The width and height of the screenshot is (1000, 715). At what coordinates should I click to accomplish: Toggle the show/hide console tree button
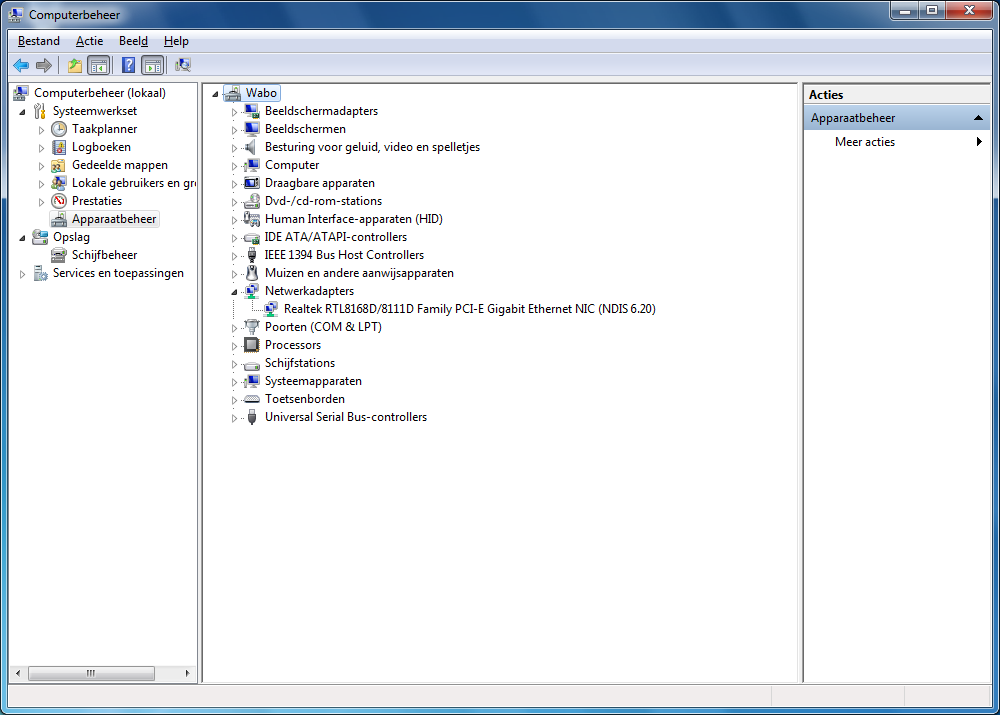coord(99,65)
